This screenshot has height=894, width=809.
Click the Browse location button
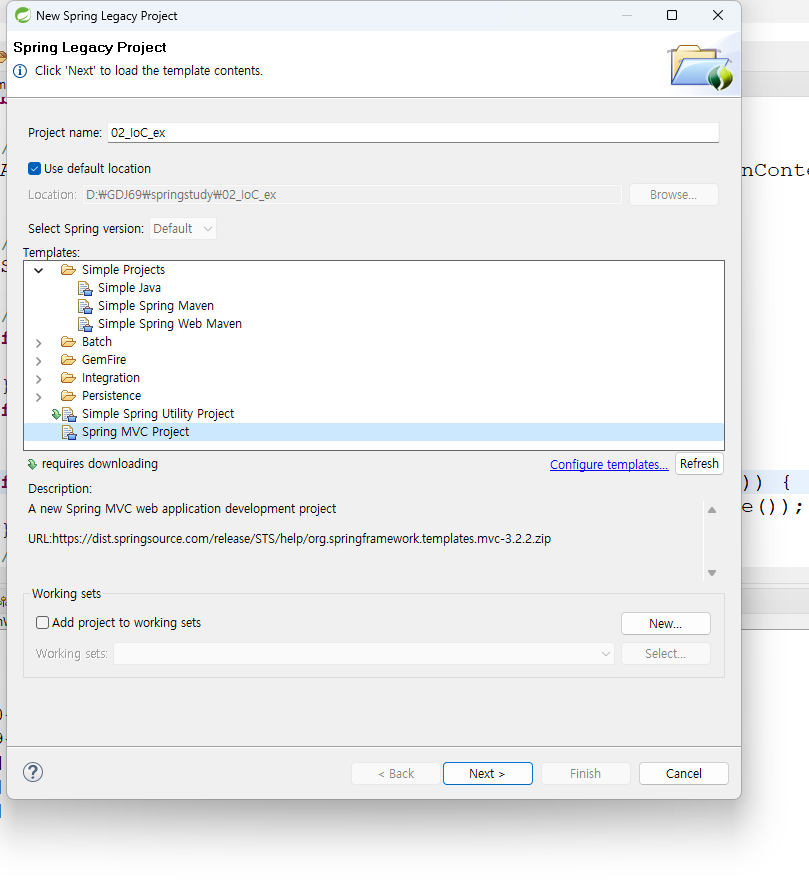673,194
